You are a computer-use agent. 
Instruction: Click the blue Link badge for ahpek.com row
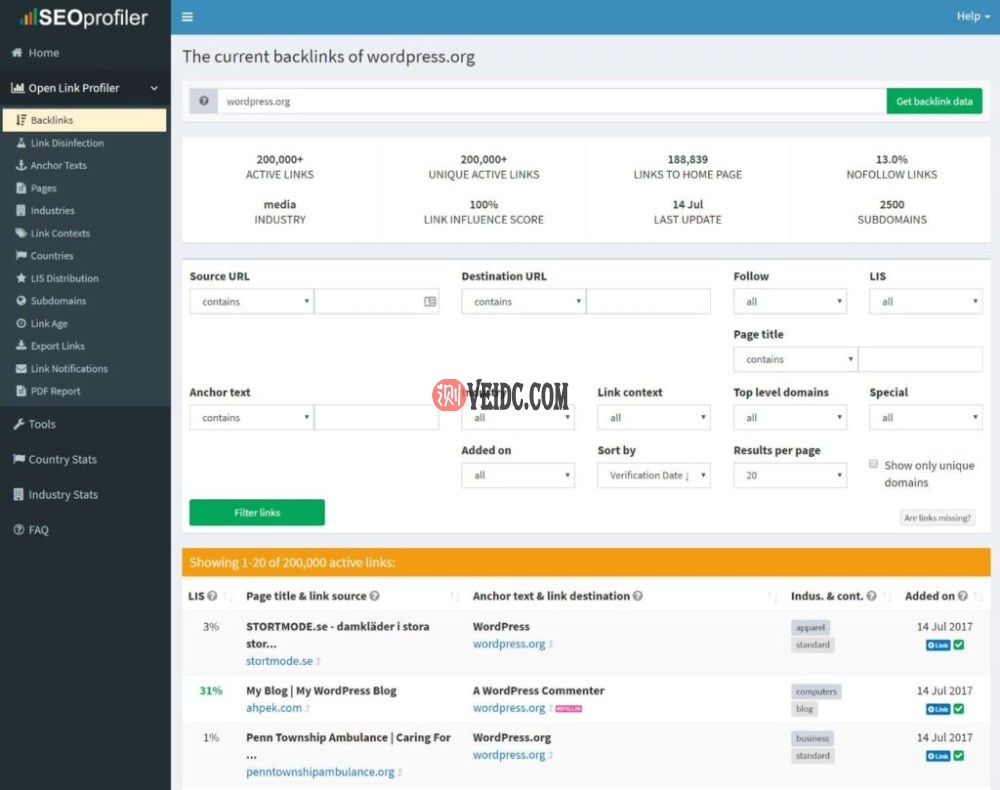(x=938, y=709)
